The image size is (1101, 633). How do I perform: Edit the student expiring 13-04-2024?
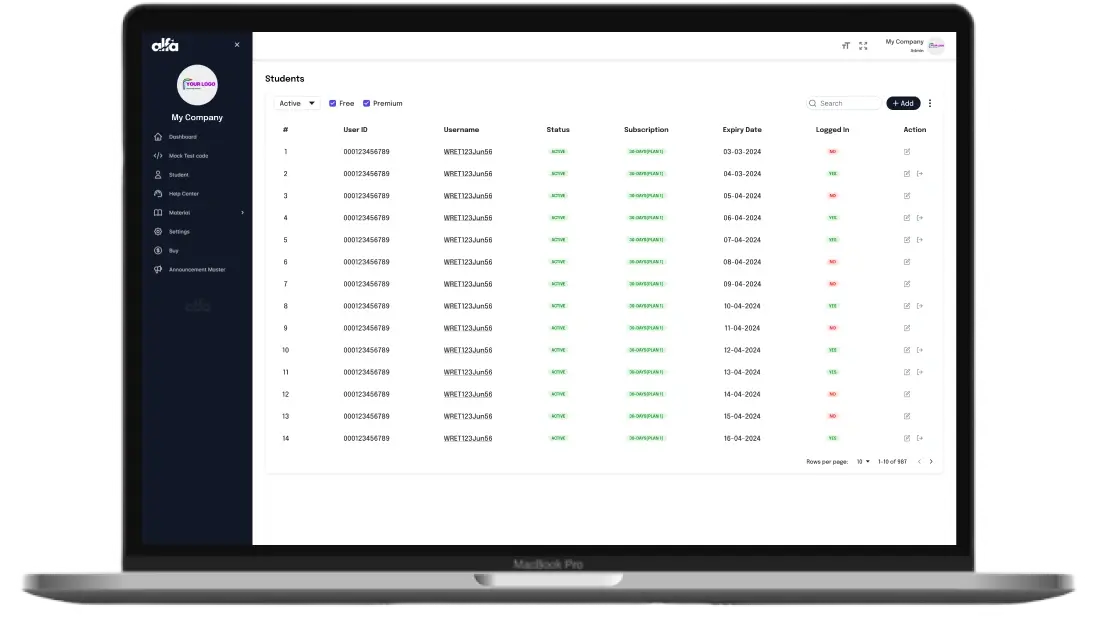pyautogui.click(x=906, y=372)
